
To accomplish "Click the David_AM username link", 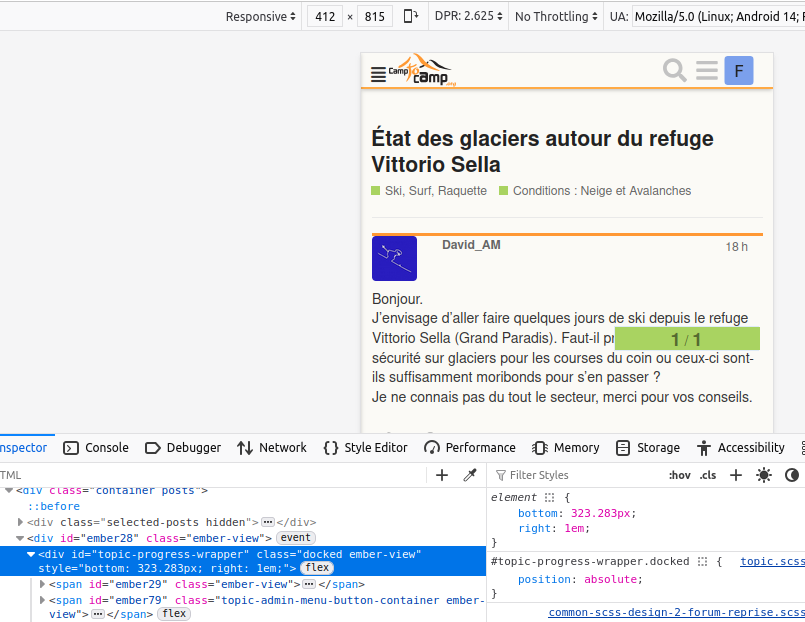I will (x=471, y=245).
